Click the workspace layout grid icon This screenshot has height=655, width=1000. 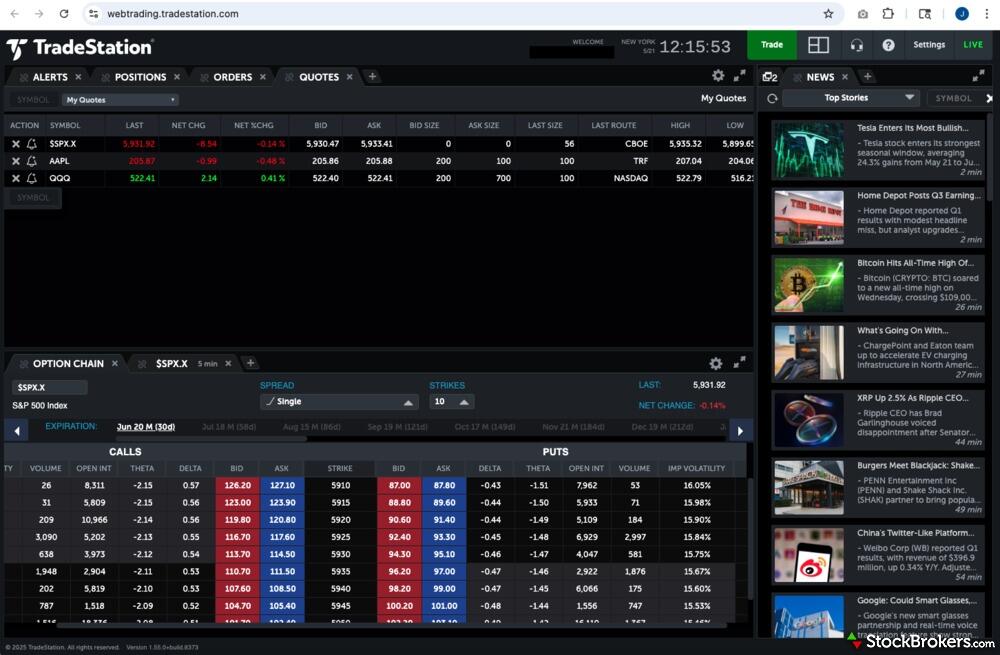(x=817, y=44)
